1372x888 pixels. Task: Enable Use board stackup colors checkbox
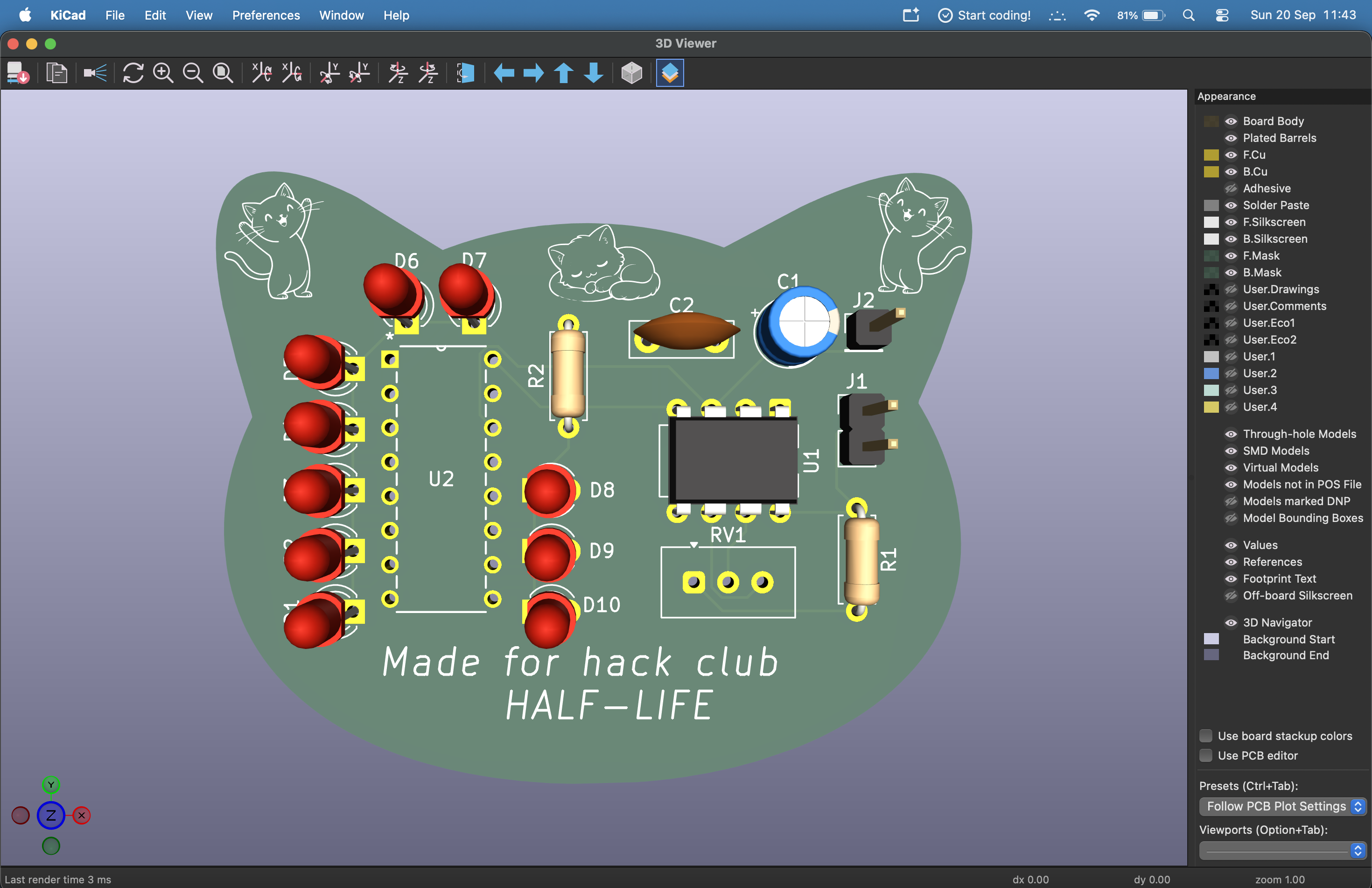pos(1205,736)
